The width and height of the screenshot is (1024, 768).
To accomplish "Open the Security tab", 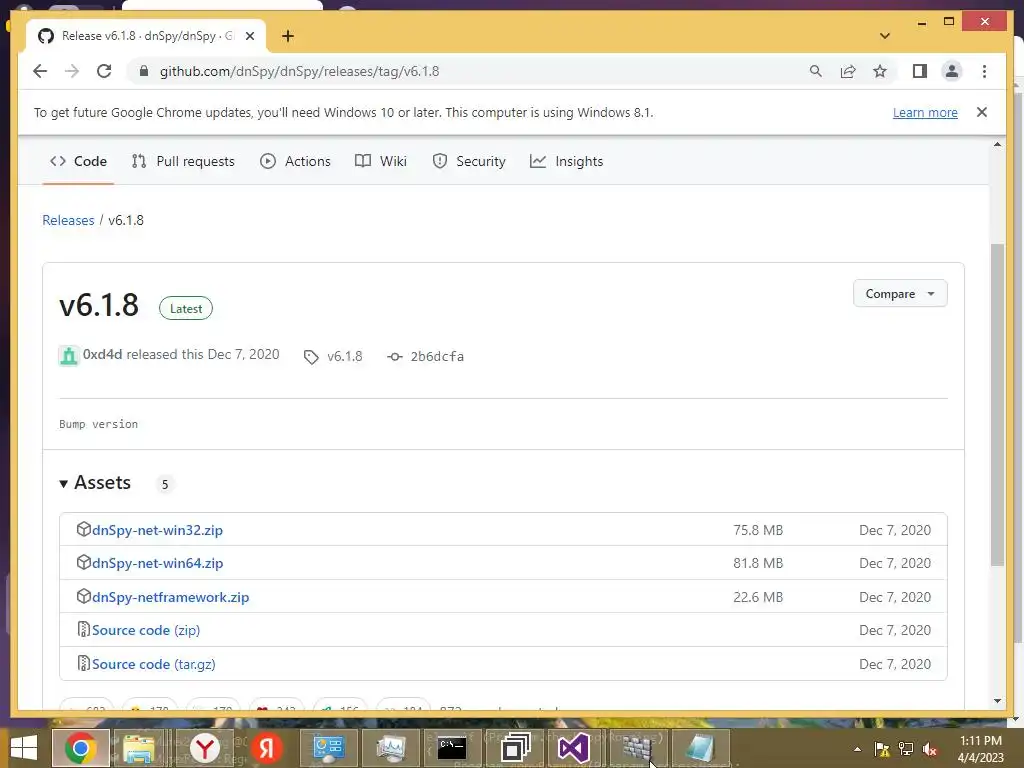I will coord(469,161).
